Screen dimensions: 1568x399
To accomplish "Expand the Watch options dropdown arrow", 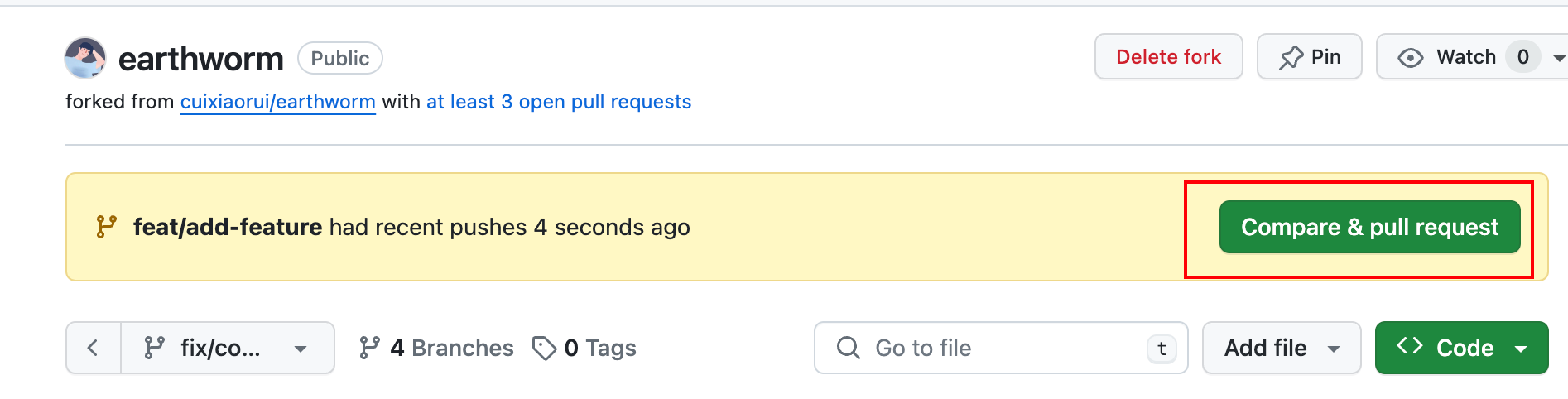I will coord(1559,58).
